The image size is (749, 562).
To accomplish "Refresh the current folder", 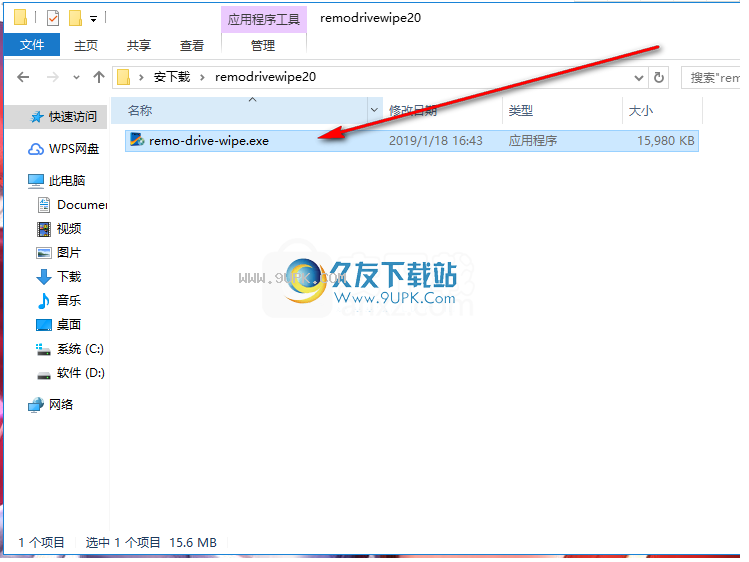I will 659,77.
